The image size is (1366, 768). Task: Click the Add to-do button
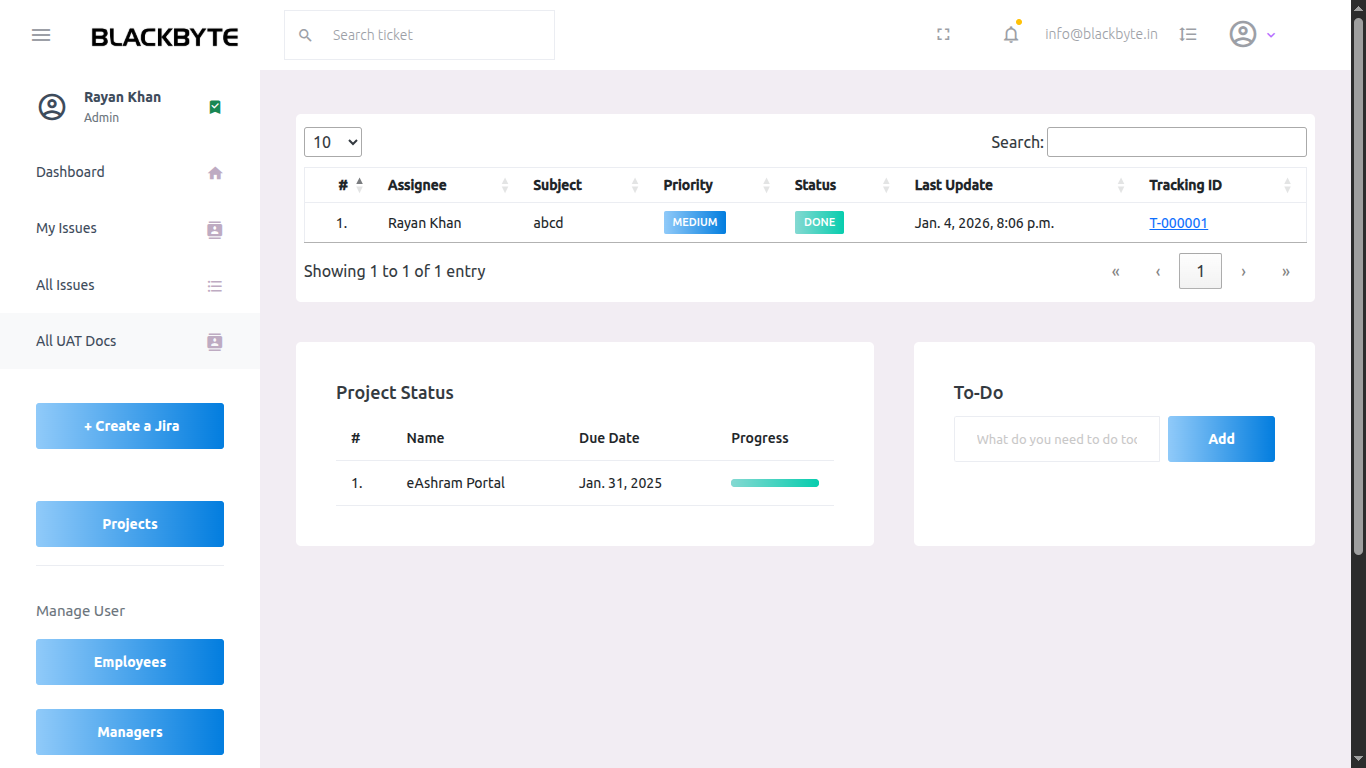click(x=1221, y=439)
